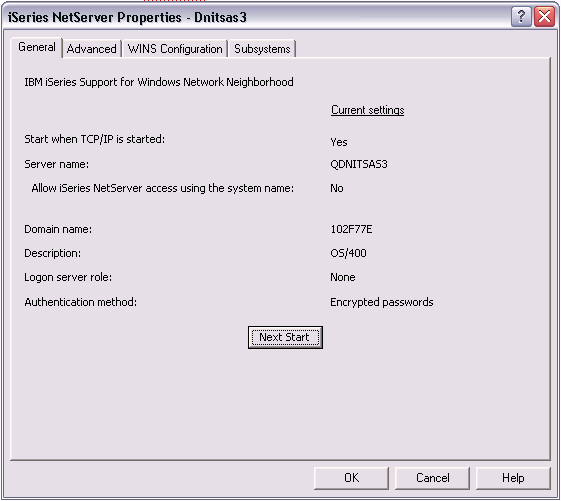This screenshot has height=501, width=561.
Task: Open Help from the bottom buttons
Action: 513,478
